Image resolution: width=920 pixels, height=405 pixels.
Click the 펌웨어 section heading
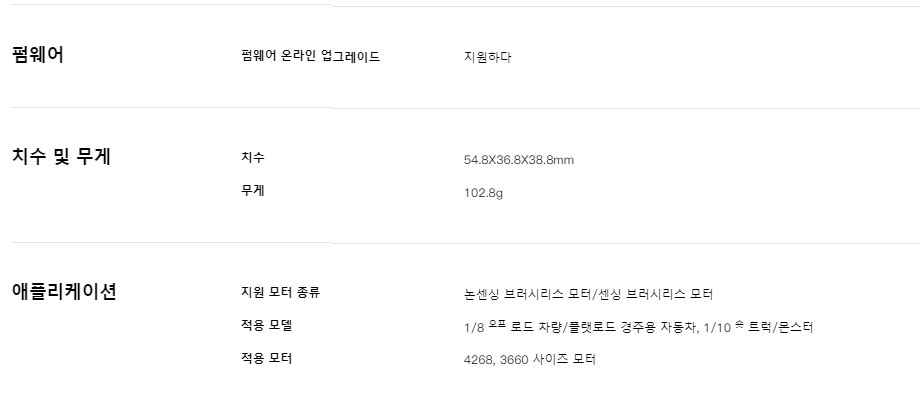[37, 56]
